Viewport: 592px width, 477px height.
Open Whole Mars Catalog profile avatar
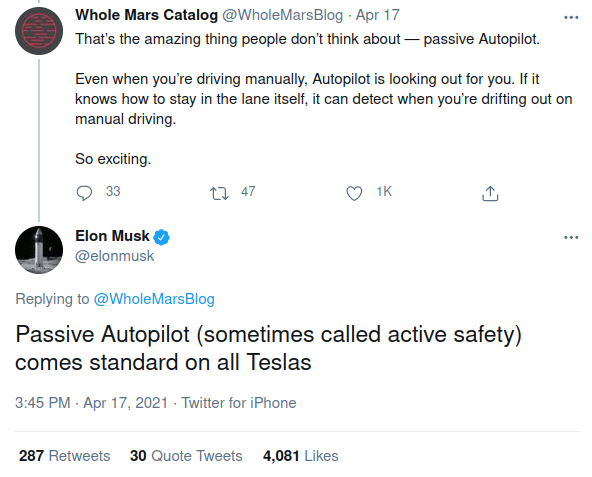tap(39, 31)
